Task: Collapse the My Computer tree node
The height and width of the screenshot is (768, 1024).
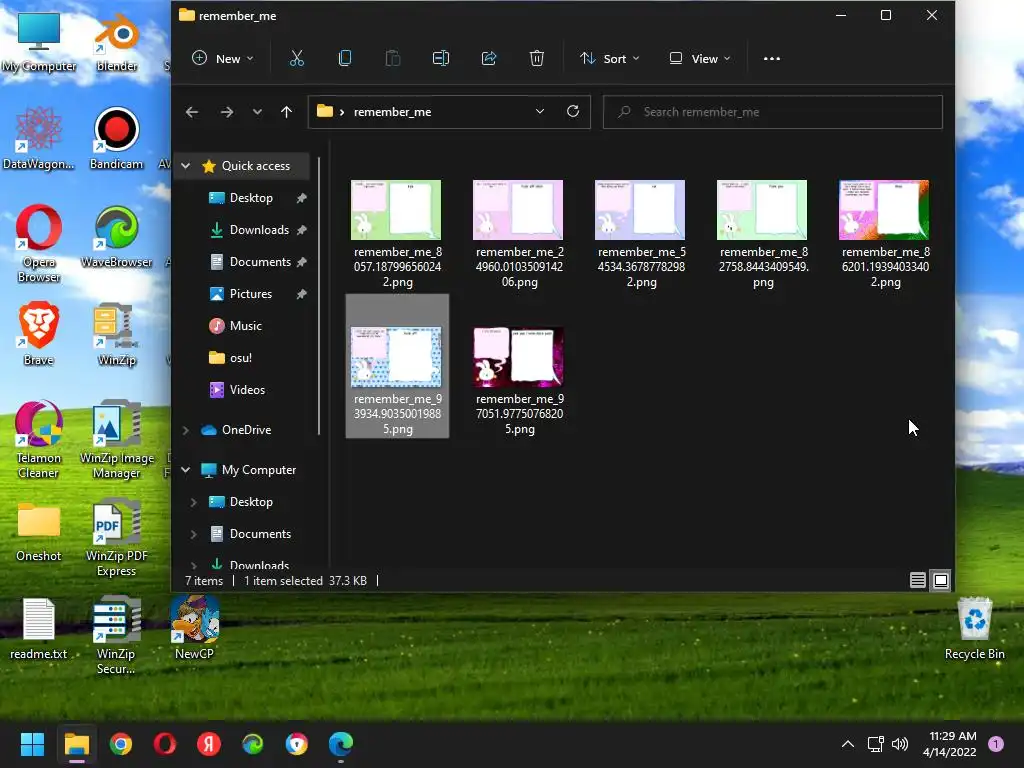Action: 185,470
